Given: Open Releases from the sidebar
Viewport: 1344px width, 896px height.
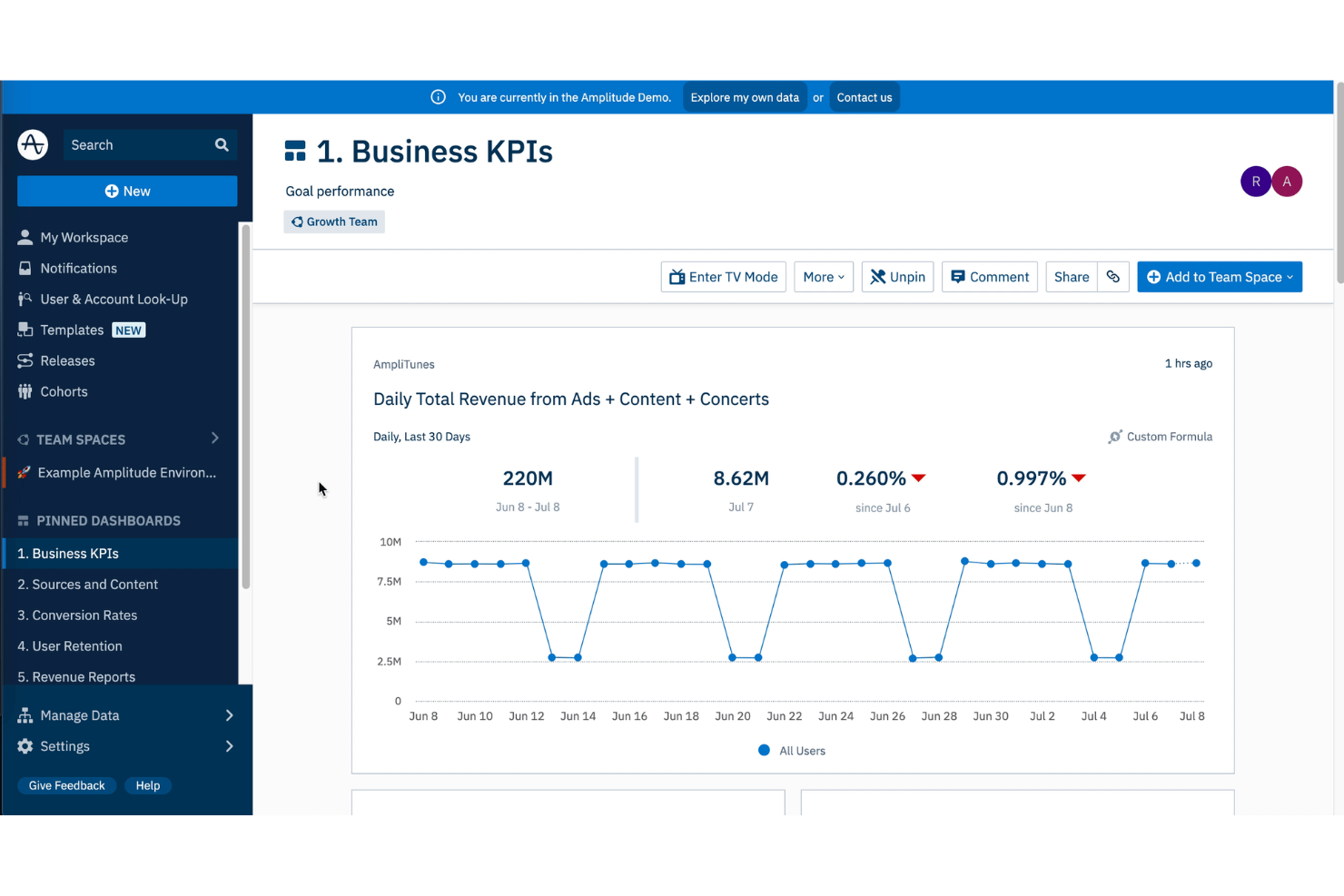Looking at the screenshot, I should click(x=67, y=361).
